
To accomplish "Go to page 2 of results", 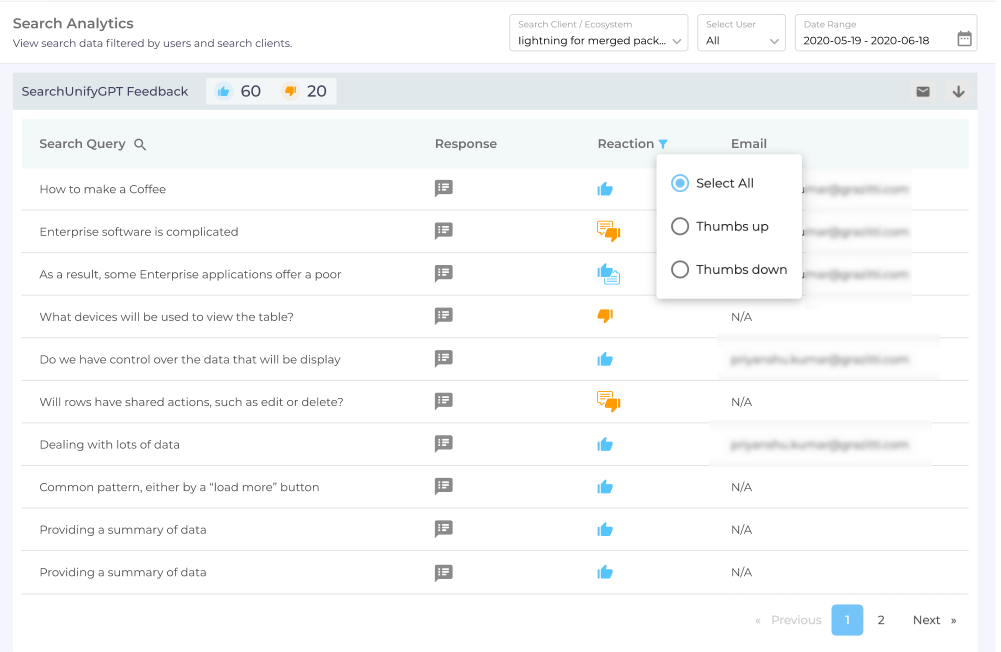I will 880,620.
